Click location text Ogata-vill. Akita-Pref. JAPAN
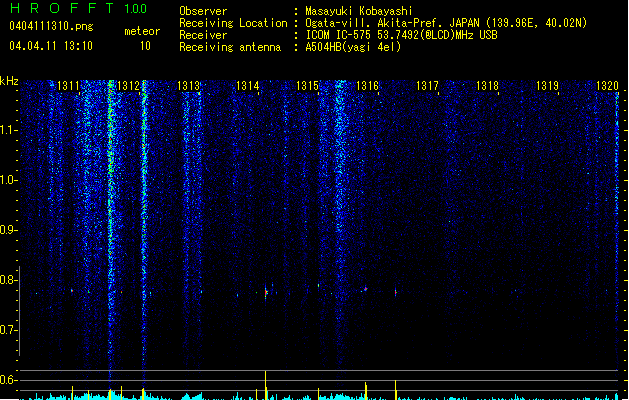The height and width of the screenshot is (400, 629). pos(394,23)
